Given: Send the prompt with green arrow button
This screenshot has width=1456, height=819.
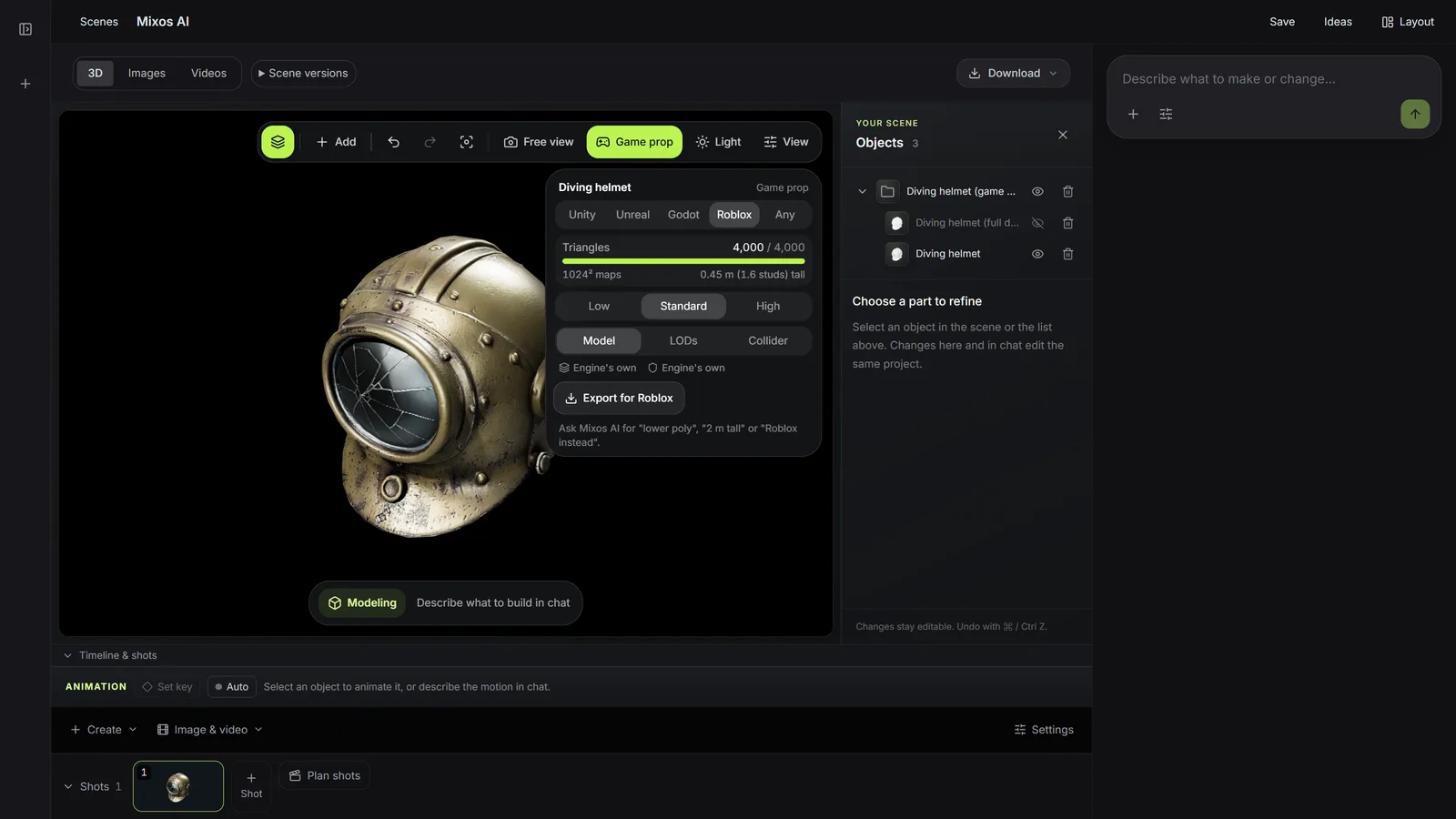Looking at the screenshot, I should 1415,114.
